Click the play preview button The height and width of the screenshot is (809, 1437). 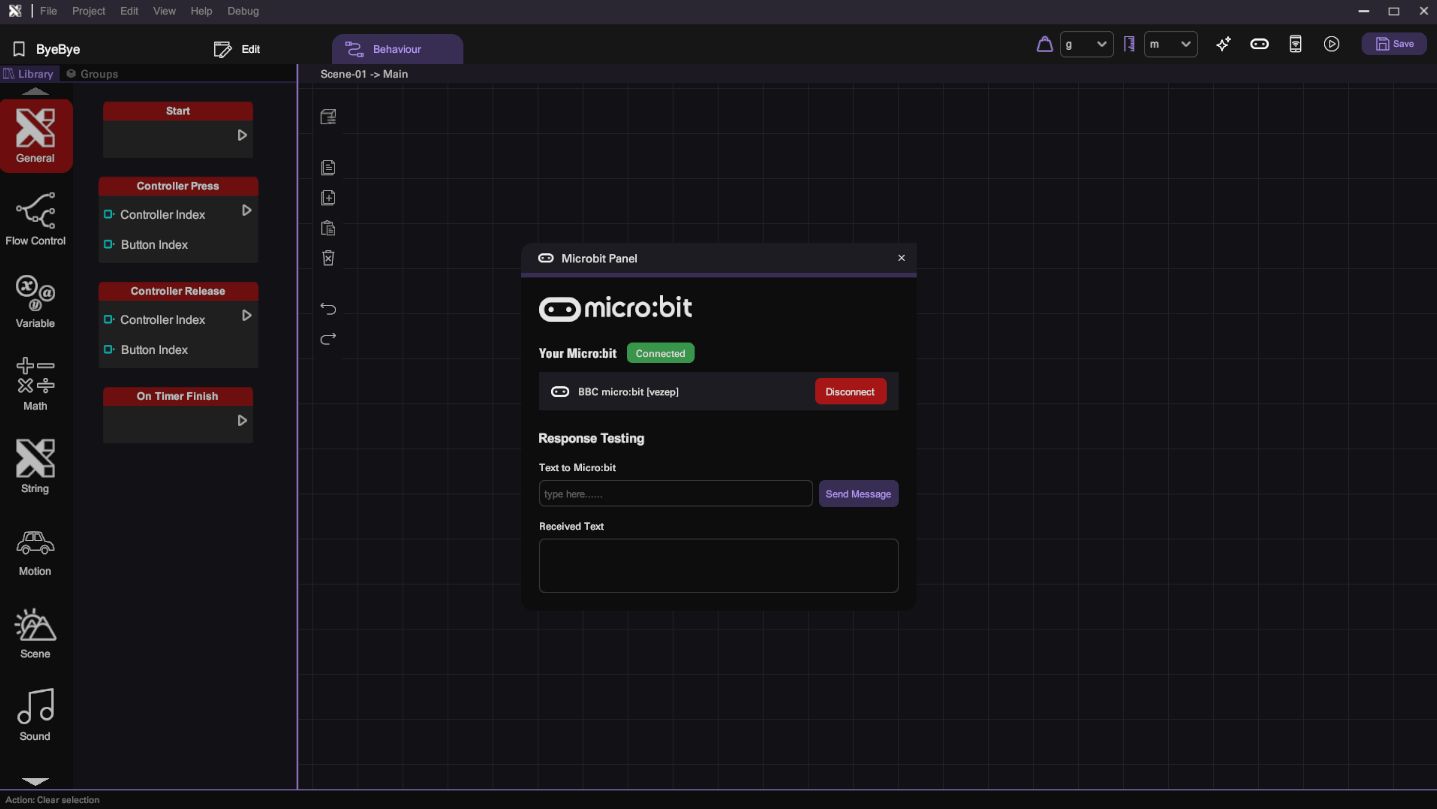click(1331, 44)
